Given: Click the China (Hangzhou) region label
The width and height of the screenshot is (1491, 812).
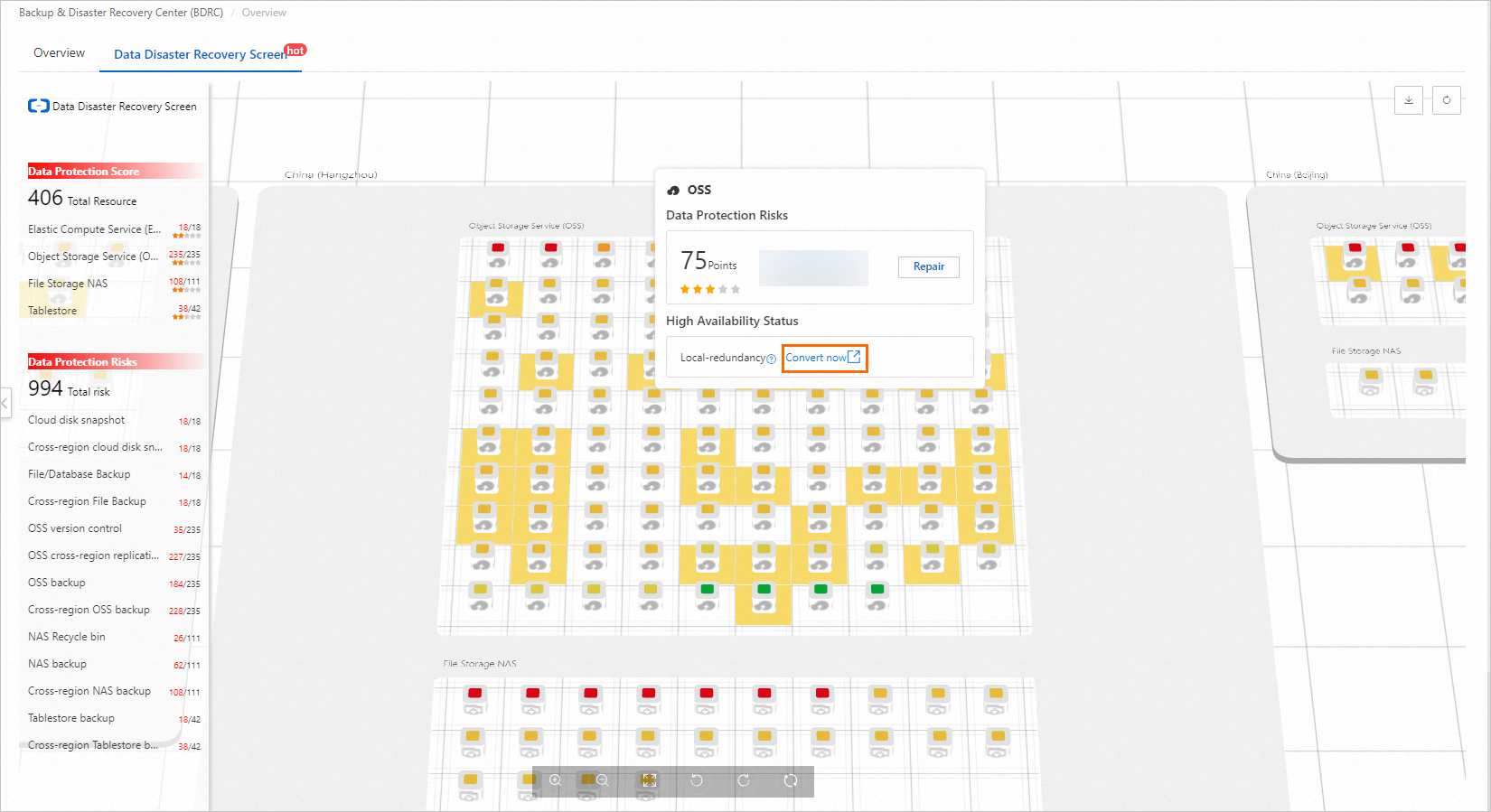Looking at the screenshot, I should click(331, 175).
